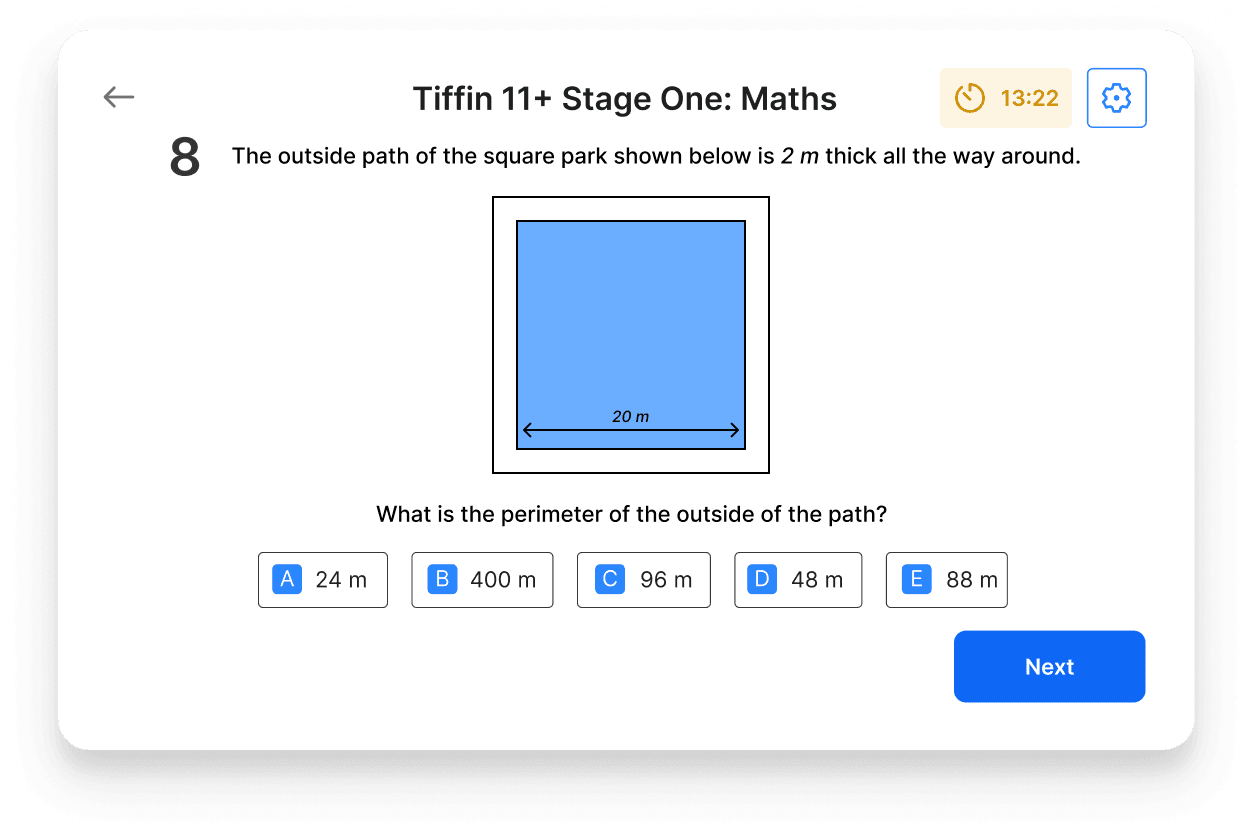
Task: Click the blue square park diagram
Action: pyautogui.click(x=630, y=320)
